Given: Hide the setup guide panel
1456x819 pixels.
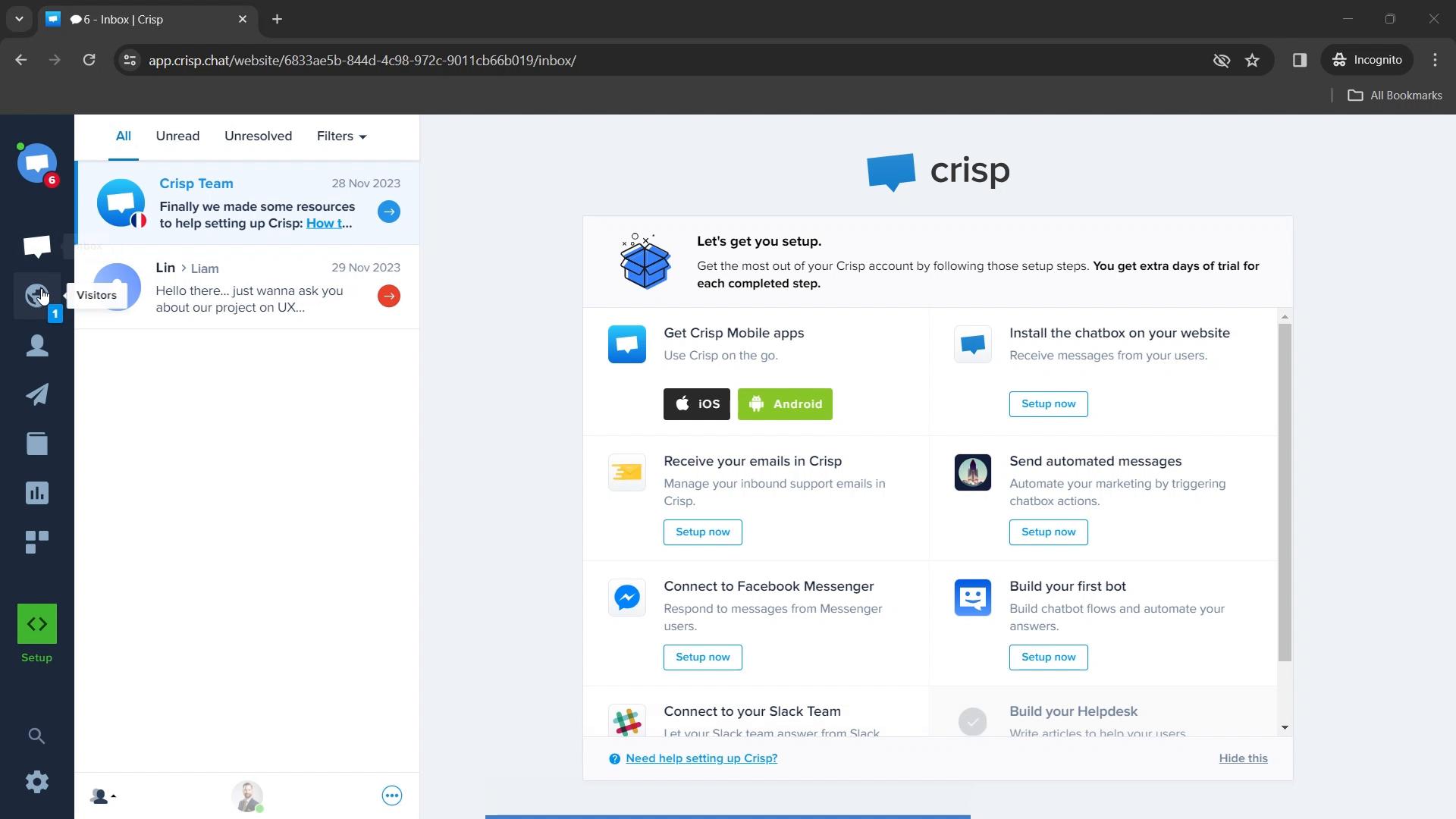Looking at the screenshot, I should point(1244,758).
